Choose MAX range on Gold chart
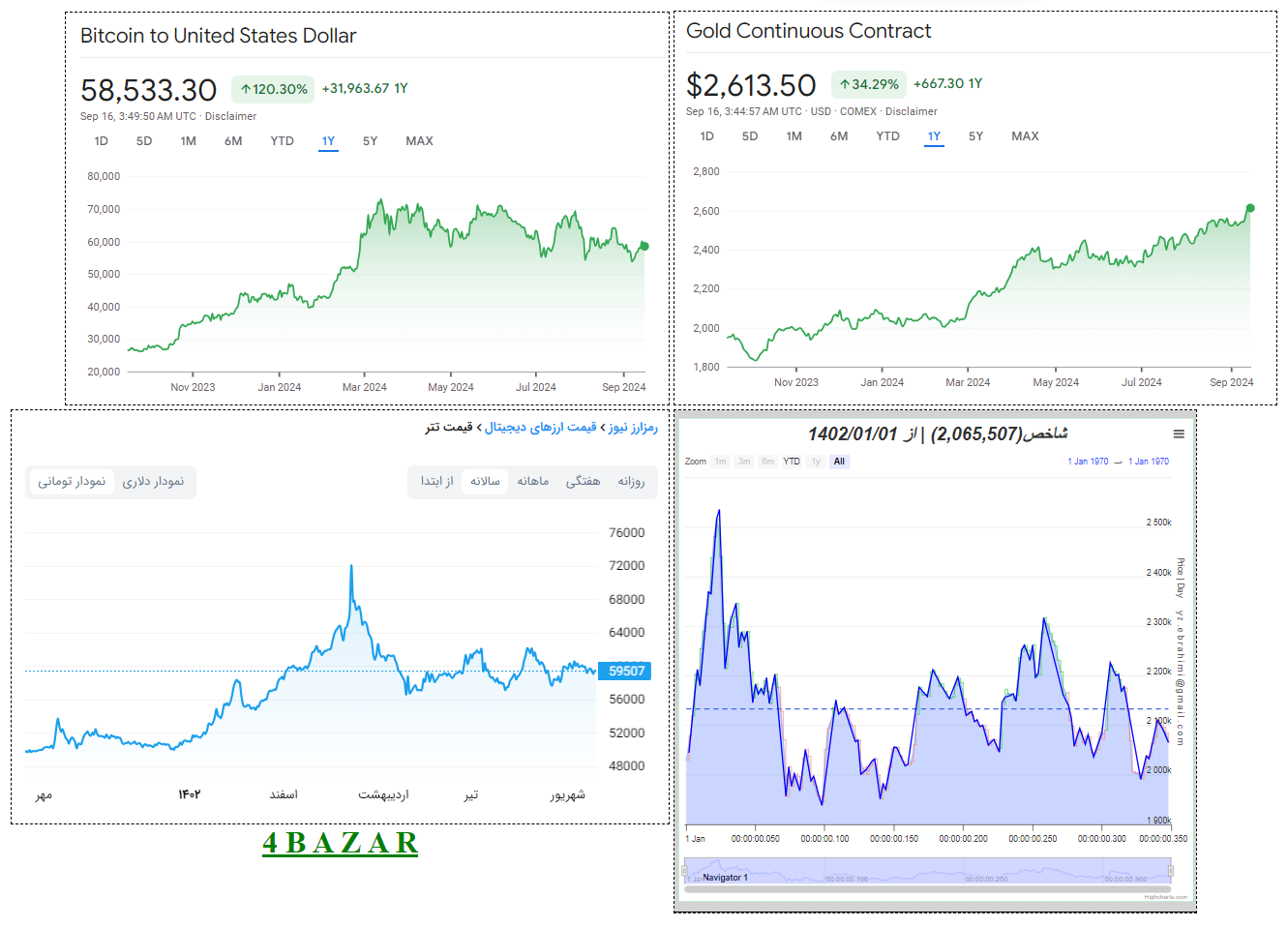Screen dimensions: 1288x927 (x=1025, y=136)
